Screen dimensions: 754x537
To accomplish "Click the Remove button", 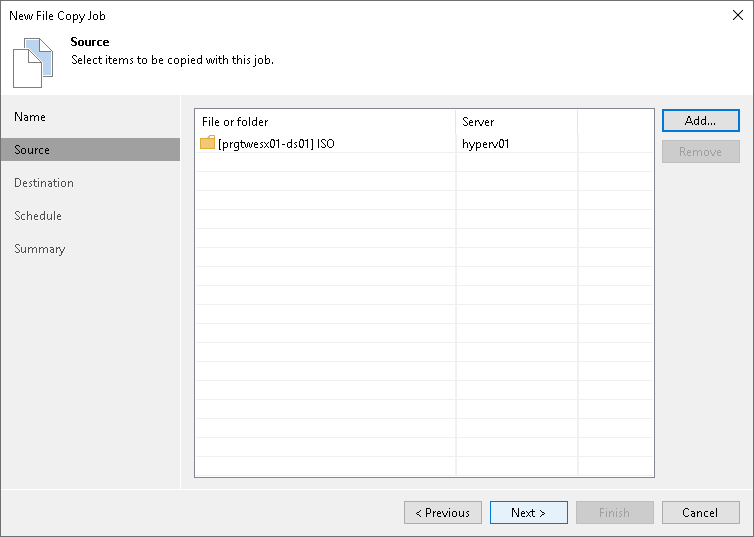I will 700,152.
